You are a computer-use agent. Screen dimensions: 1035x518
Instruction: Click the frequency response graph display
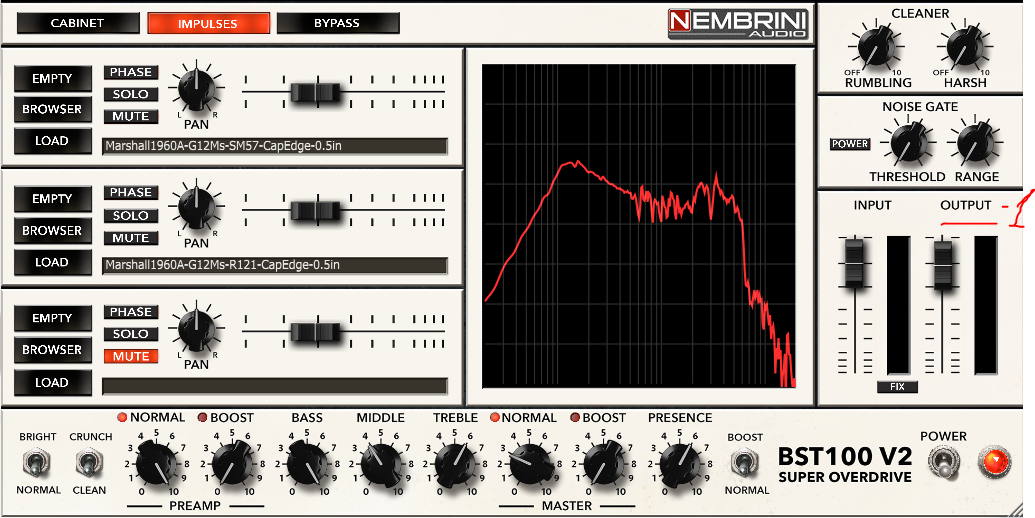tap(639, 226)
